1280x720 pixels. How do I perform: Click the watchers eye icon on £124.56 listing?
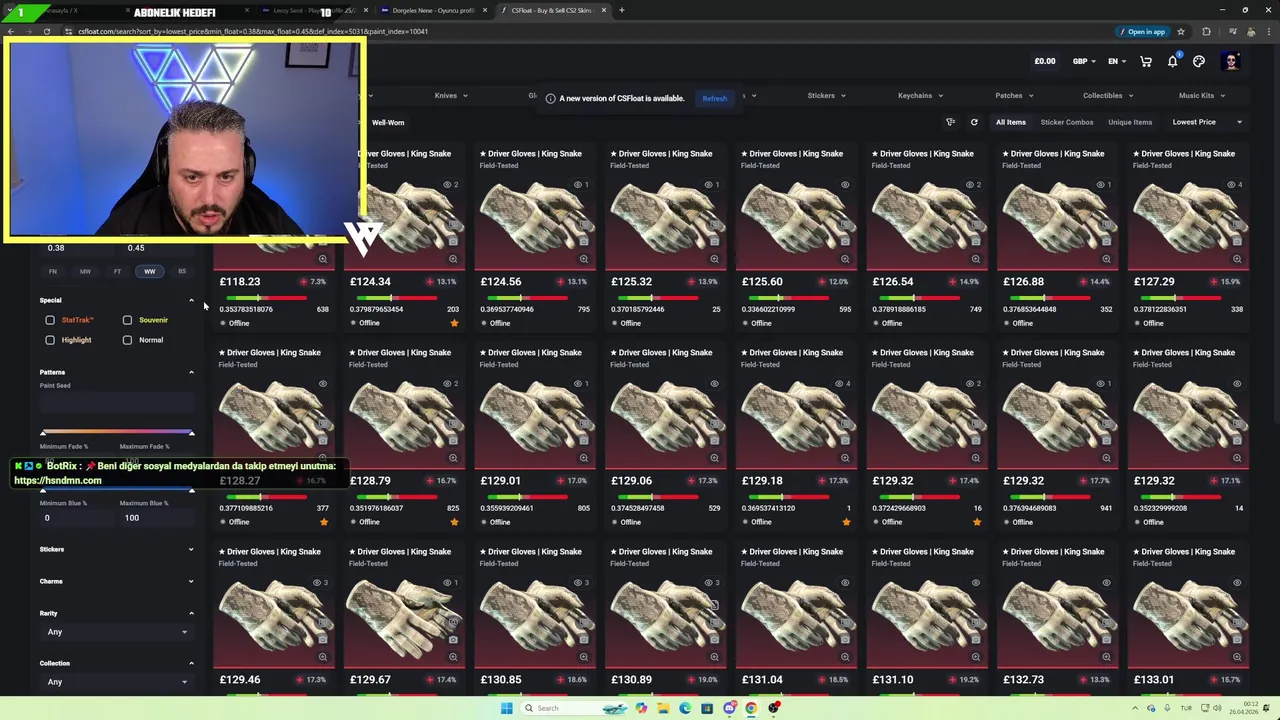(x=580, y=185)
